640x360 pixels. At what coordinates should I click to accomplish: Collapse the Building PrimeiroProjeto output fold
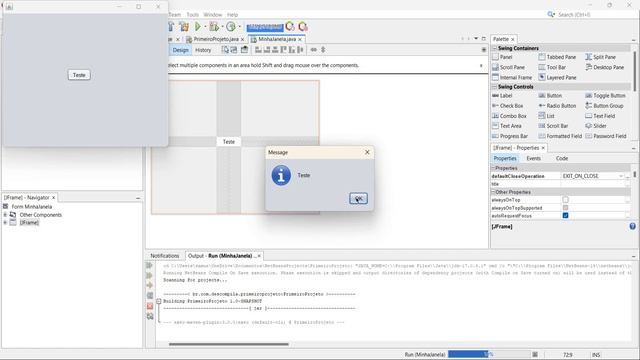pos(159,301)
